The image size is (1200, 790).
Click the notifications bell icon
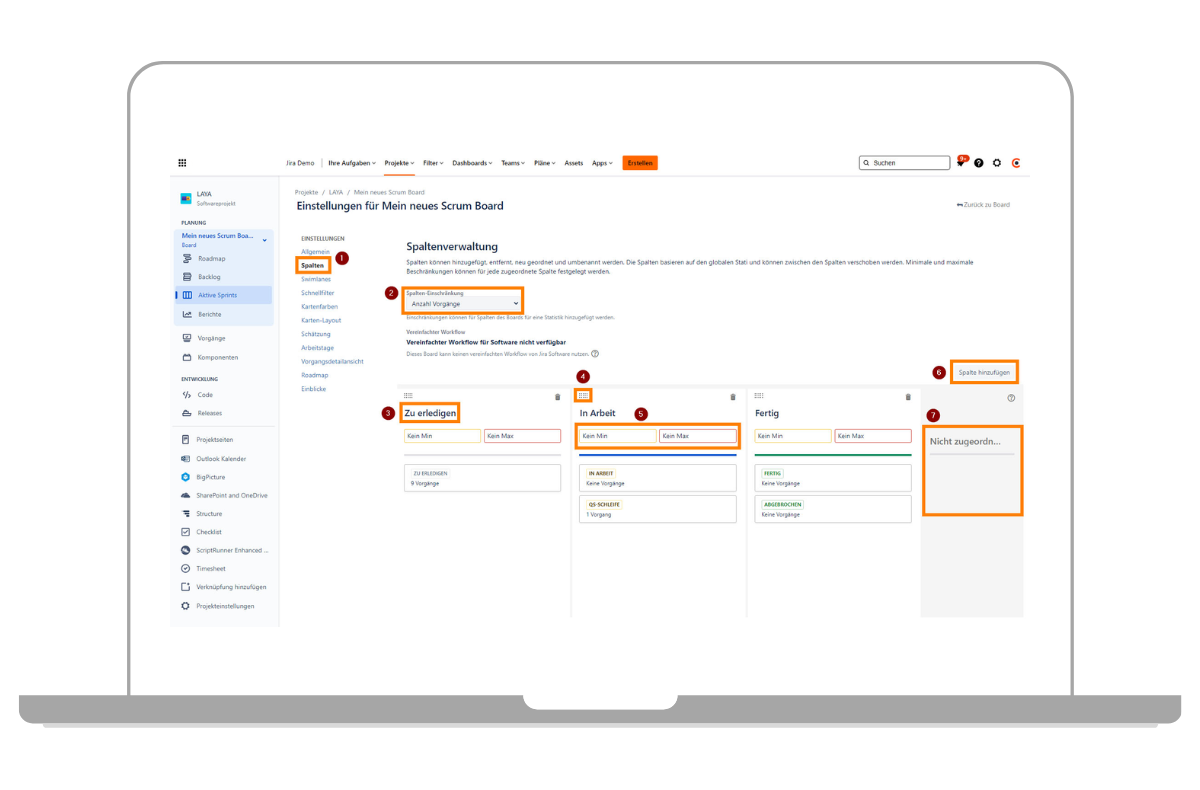pos(960,163)
